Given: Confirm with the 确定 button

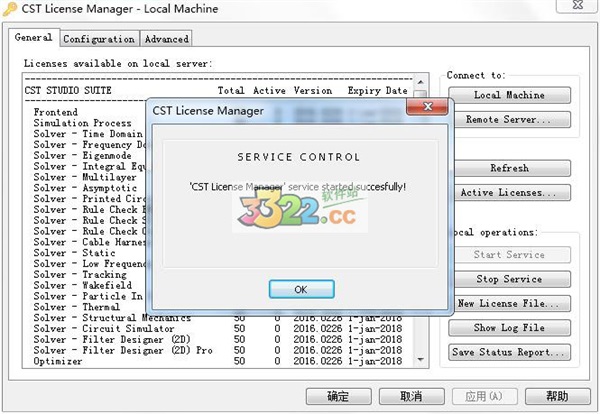Looking at the screenshot, I should pyautogui.click(x=338, y=396).
